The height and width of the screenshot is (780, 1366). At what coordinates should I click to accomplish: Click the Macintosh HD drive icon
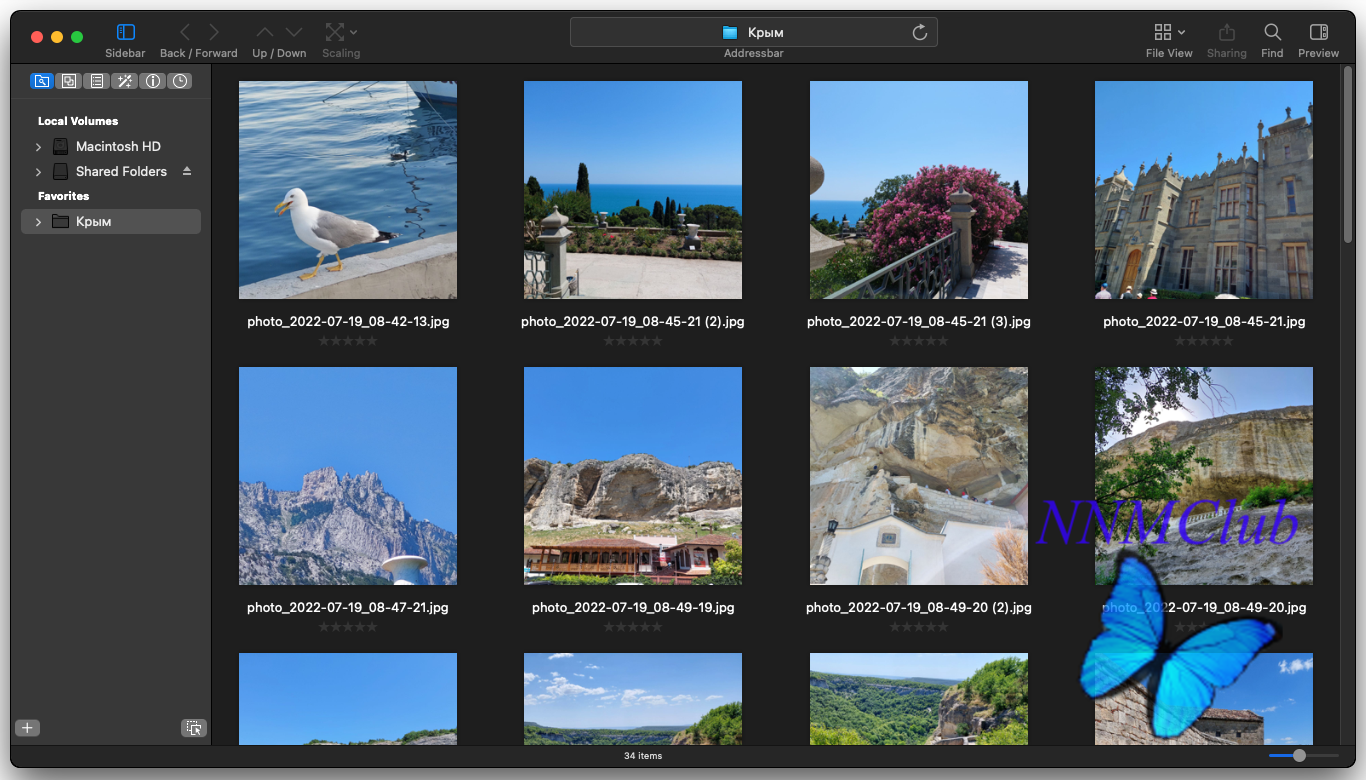tap(60, 146)
